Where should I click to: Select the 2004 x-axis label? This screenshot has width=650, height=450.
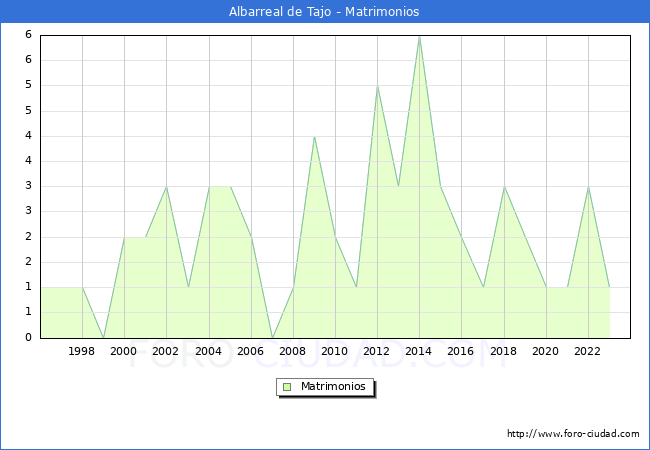[209, 351]
